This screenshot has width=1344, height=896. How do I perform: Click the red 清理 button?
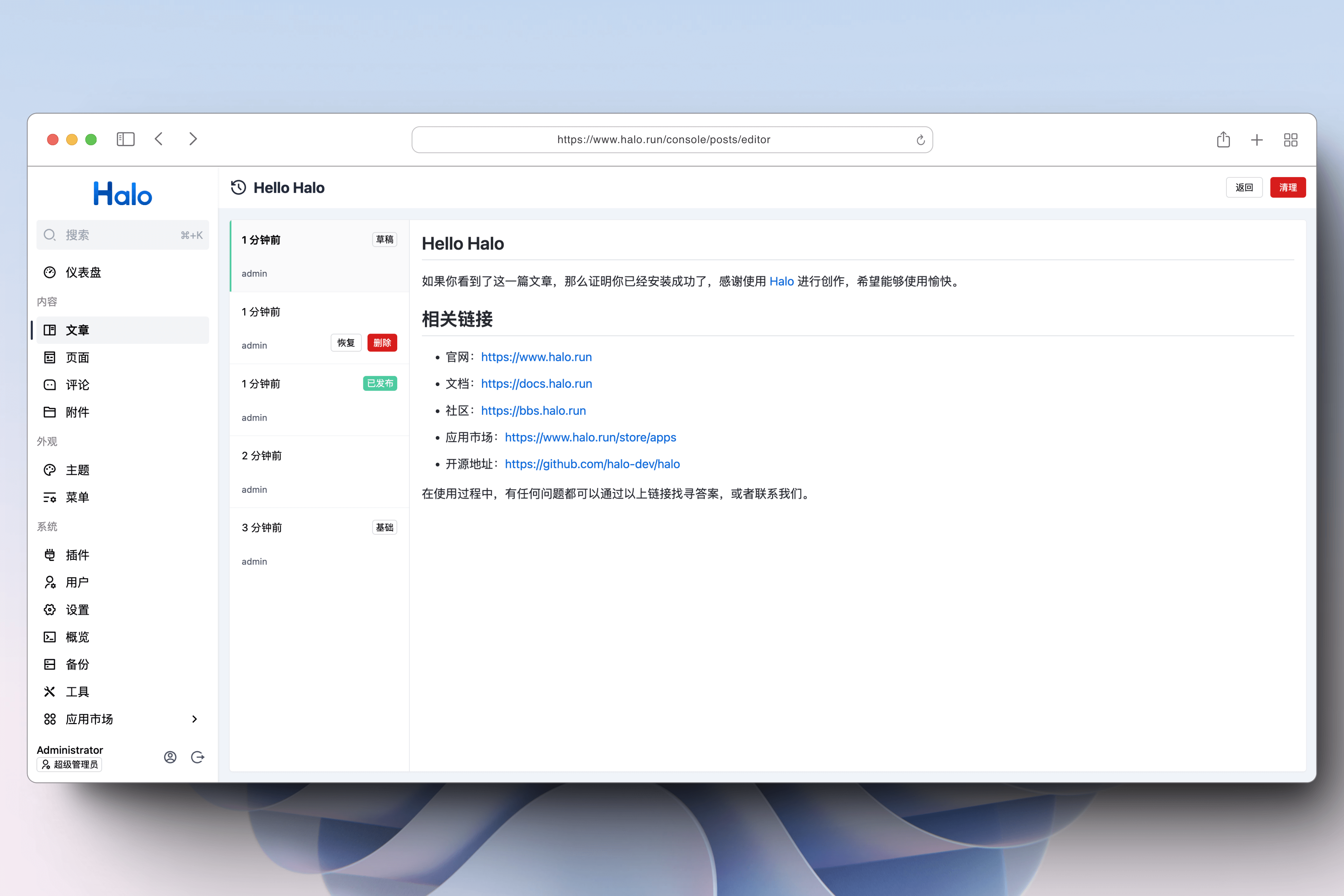point(1287,188)
